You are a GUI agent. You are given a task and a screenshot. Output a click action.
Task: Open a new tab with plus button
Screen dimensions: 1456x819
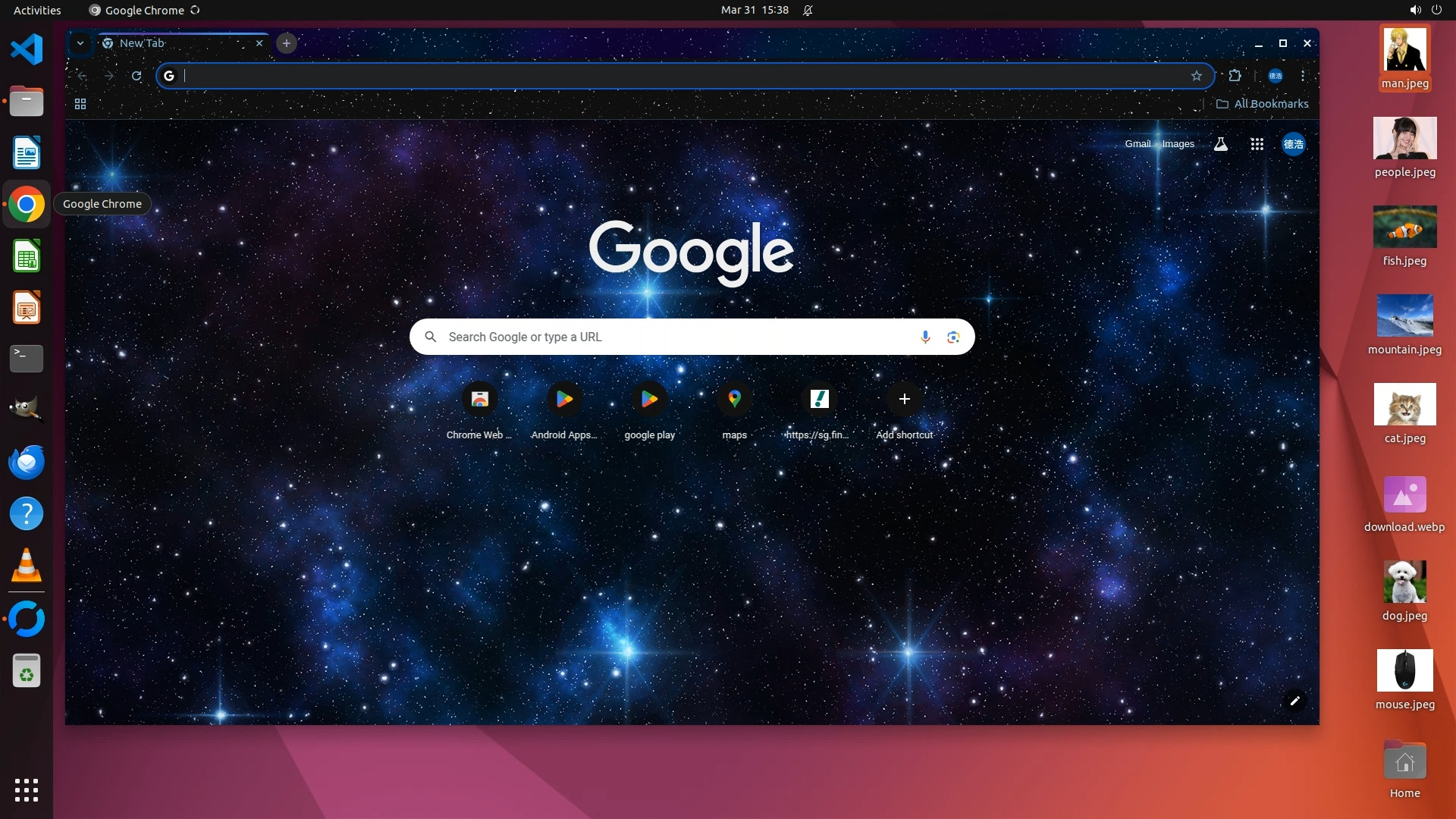click(x=286, y=43)
